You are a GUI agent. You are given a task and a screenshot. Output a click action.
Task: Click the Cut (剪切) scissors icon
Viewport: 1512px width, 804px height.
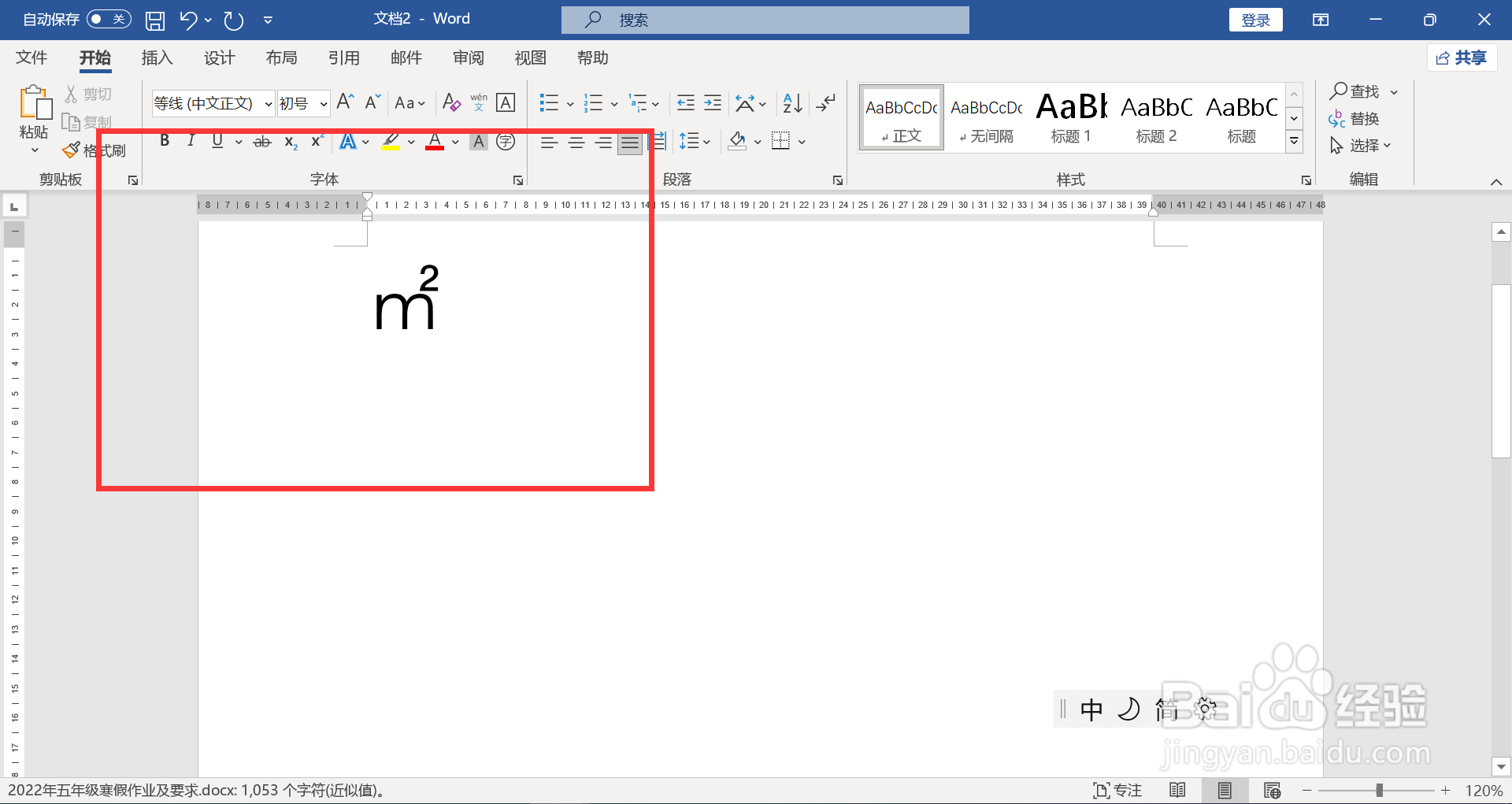pyautogui.click(x=71, y=94)
